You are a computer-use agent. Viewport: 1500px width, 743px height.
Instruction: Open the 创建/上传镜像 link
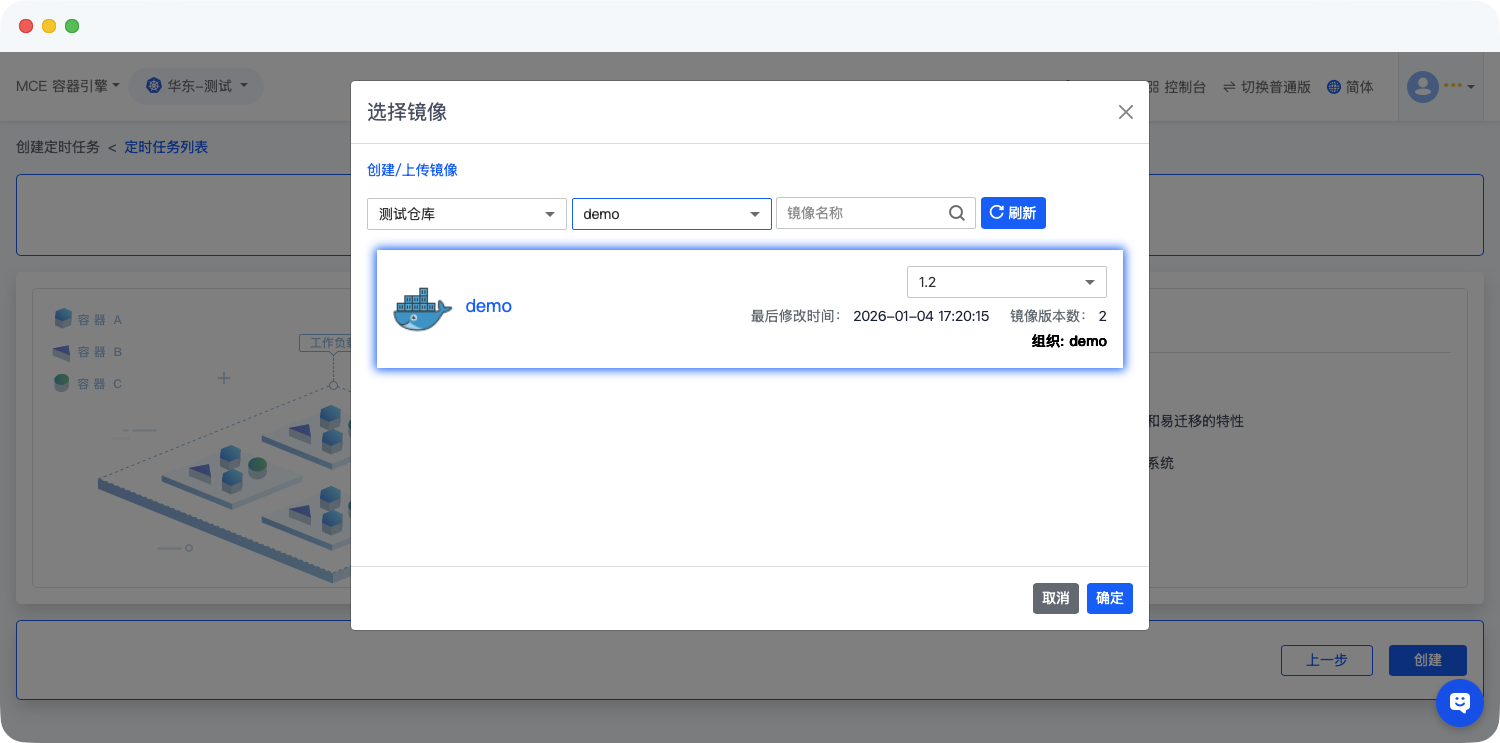point(412,170)
